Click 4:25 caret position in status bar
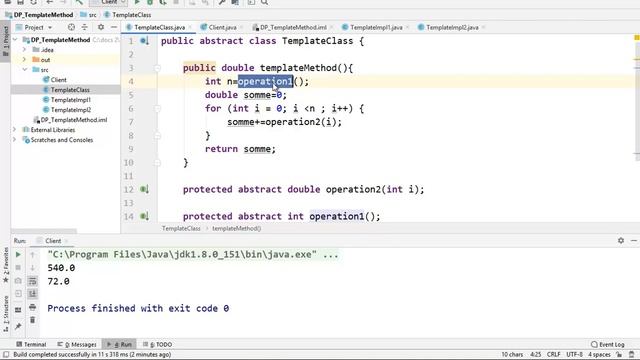This screenshot has height=360, width=640. [x=536, y=354]
